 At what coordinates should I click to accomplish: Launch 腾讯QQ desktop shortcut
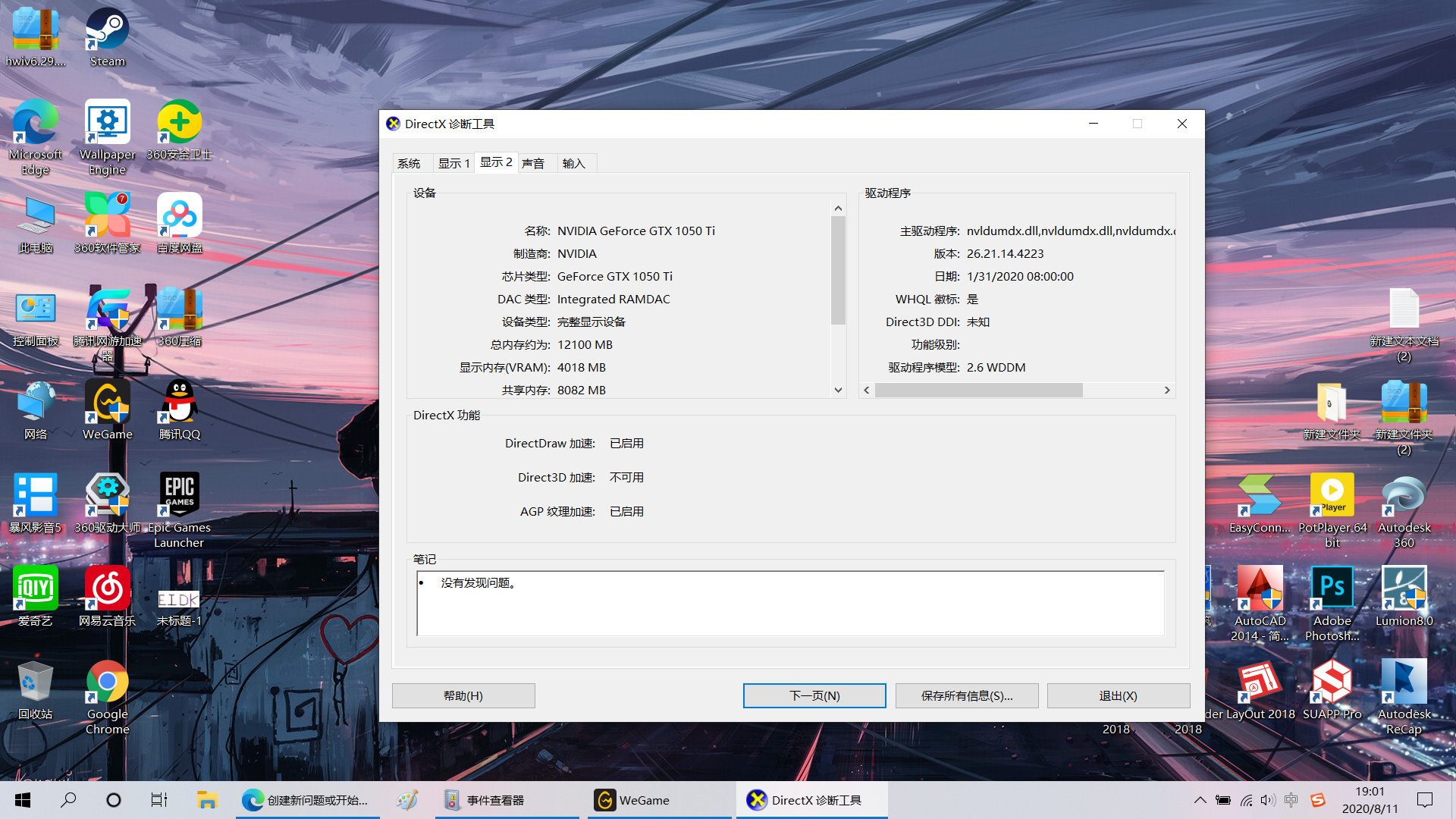[179, 410]
